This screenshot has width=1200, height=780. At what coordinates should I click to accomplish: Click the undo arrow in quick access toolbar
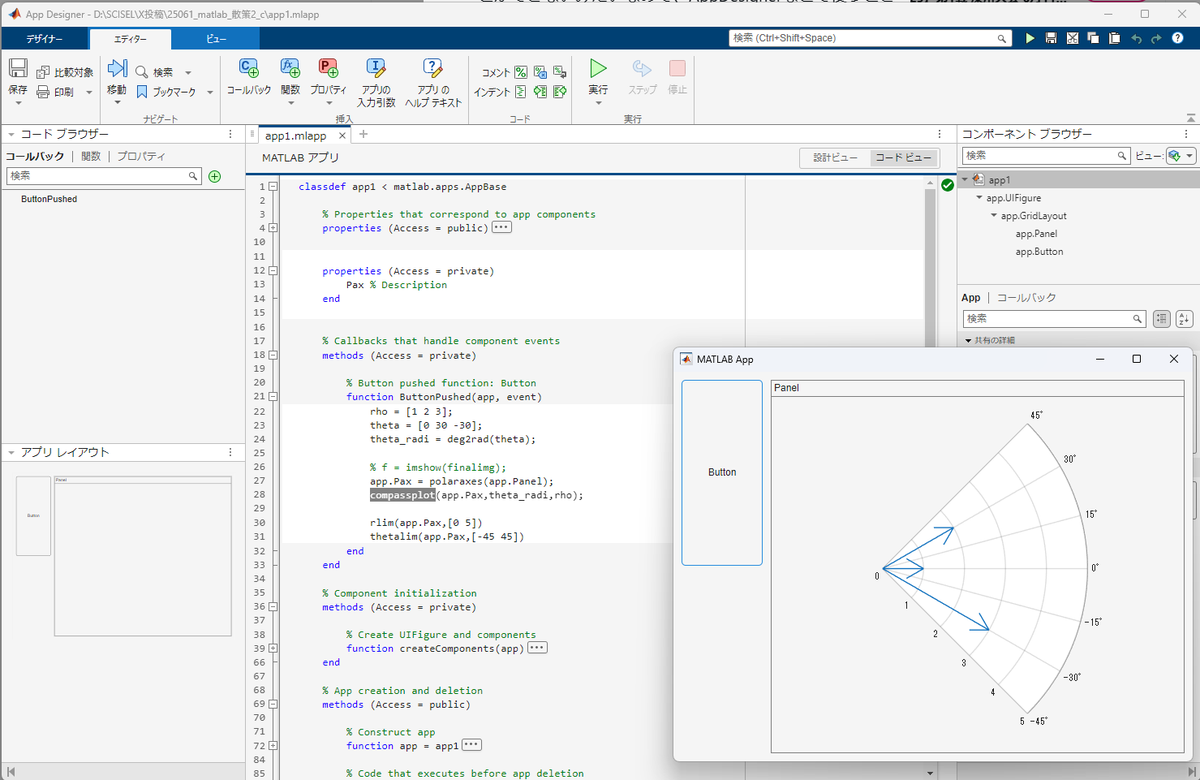tap(1136, 38)
